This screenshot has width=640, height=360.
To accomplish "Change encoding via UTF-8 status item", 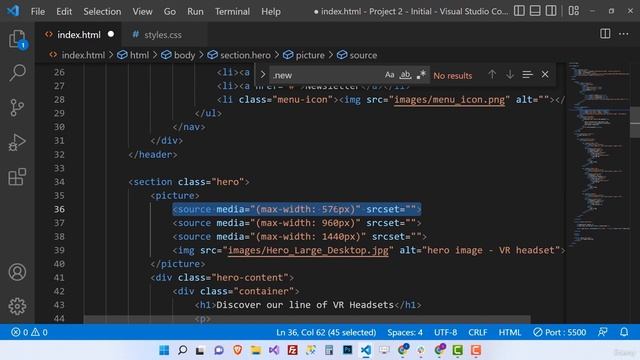I will coord(445,332).
